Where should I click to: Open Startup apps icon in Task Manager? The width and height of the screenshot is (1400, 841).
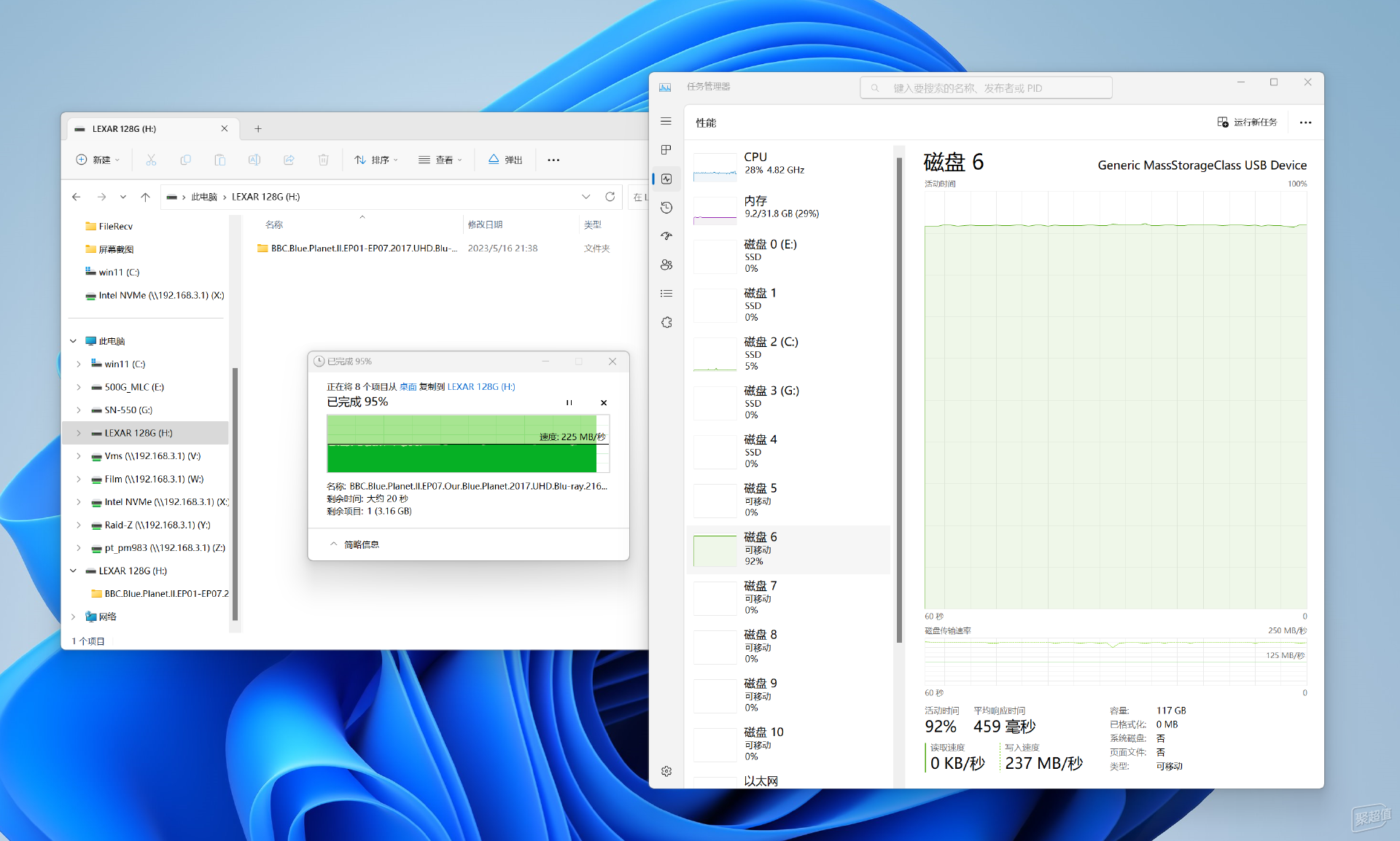point(666,236)
